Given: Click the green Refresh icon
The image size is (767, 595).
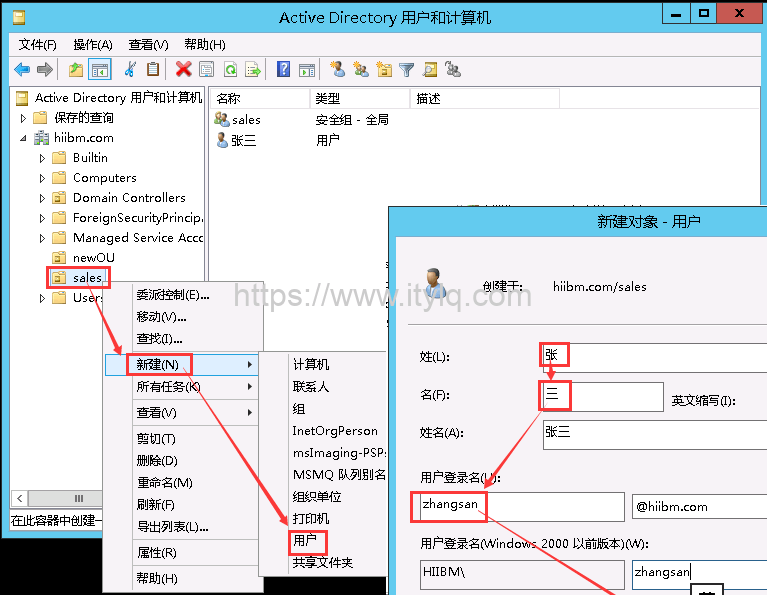Looking at the screenshot, I should pos(230,69).
